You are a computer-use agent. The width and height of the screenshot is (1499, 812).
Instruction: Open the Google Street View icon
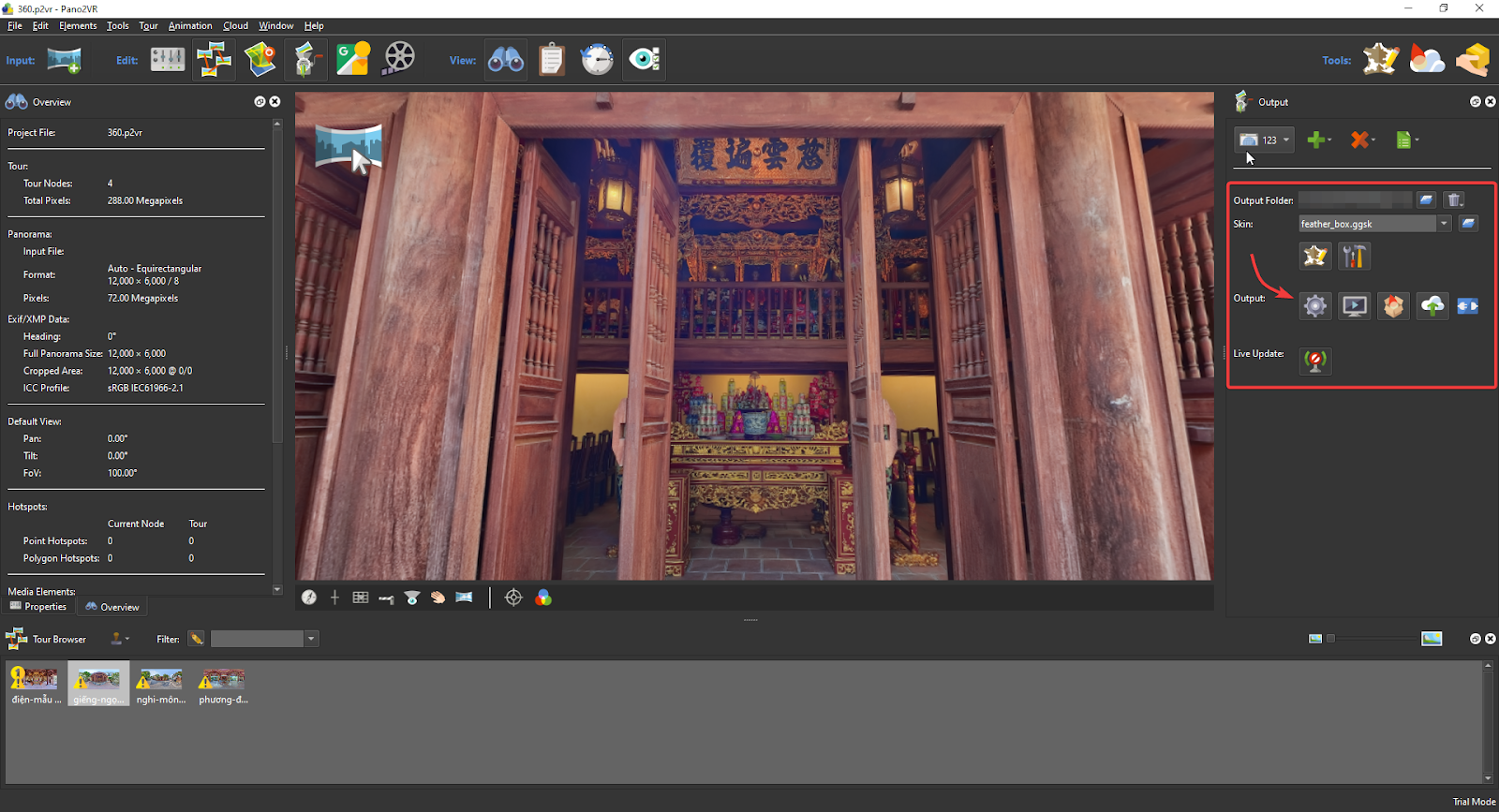tap(353, 60)
